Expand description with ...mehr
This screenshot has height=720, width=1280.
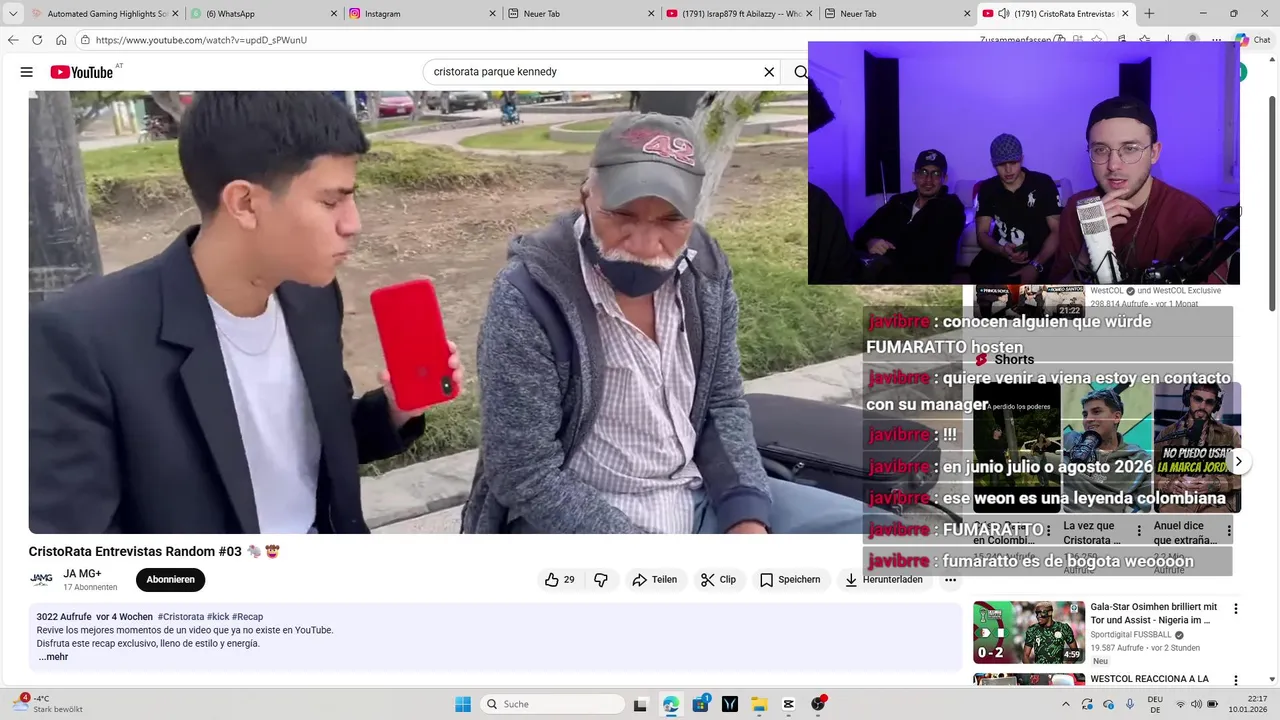pos(53,657)
